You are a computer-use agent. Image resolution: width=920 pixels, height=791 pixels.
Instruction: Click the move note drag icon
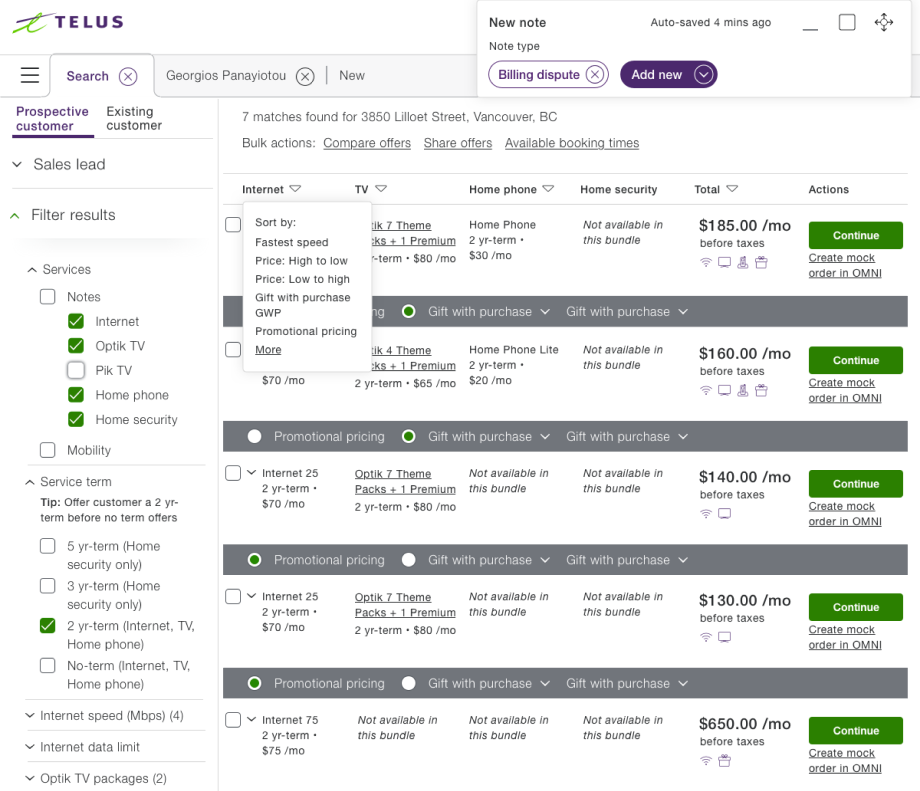(883, 22)
